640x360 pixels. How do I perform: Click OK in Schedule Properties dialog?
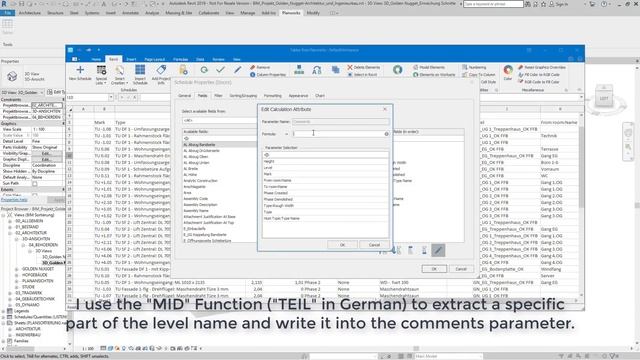434,269
